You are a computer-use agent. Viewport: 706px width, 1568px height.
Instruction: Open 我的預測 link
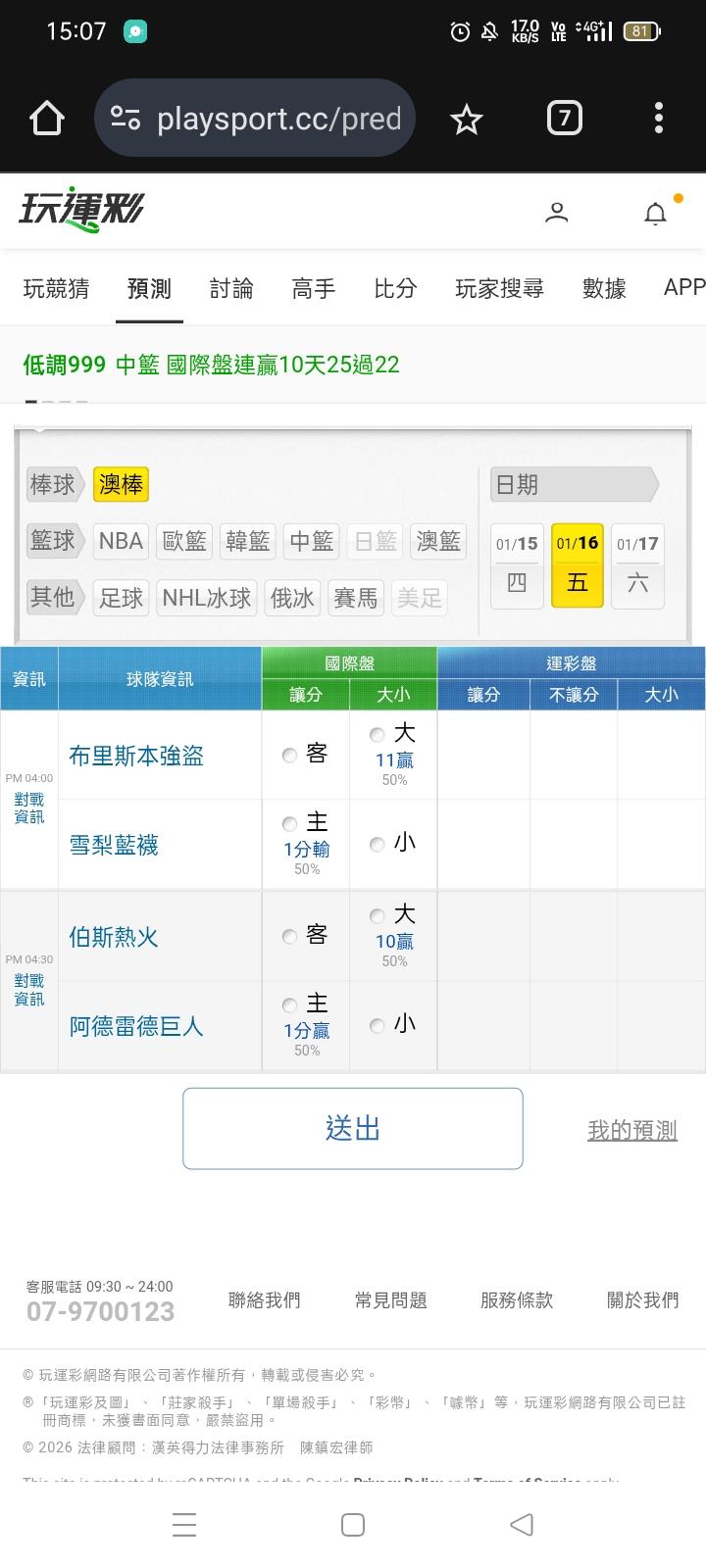(632, 1130)
